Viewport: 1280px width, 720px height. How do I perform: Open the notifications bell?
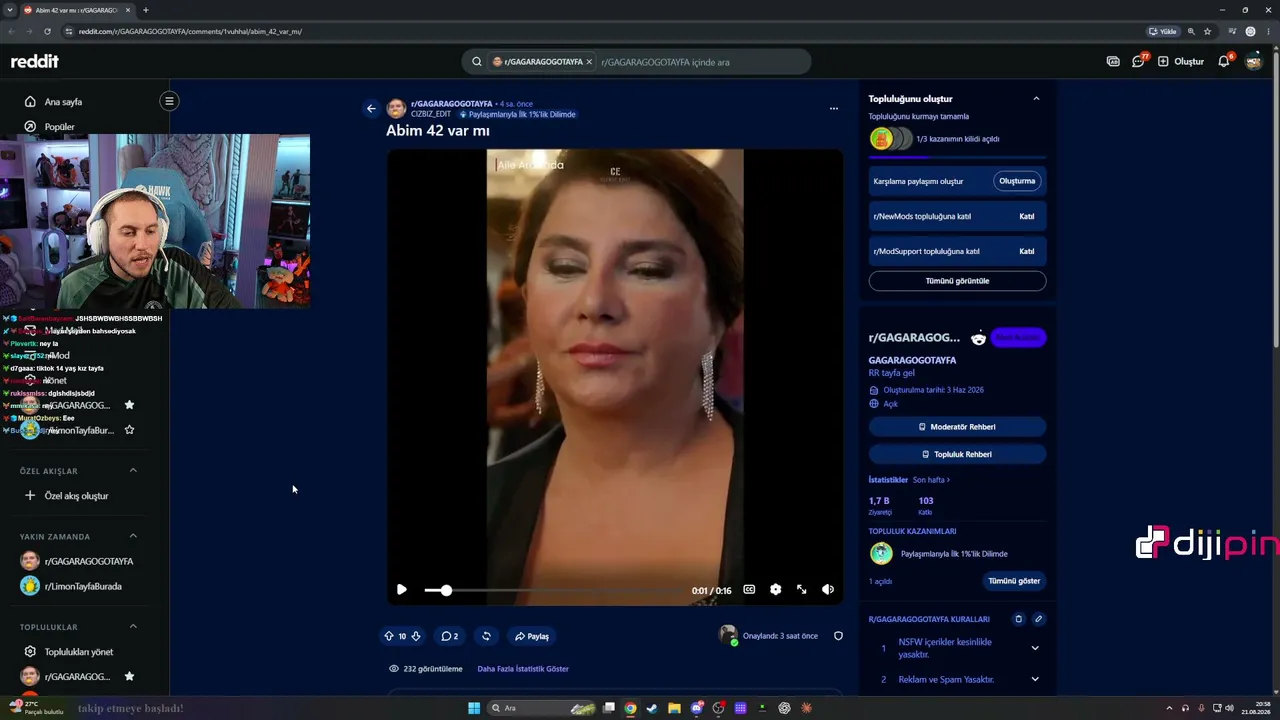pos(1224,61)
